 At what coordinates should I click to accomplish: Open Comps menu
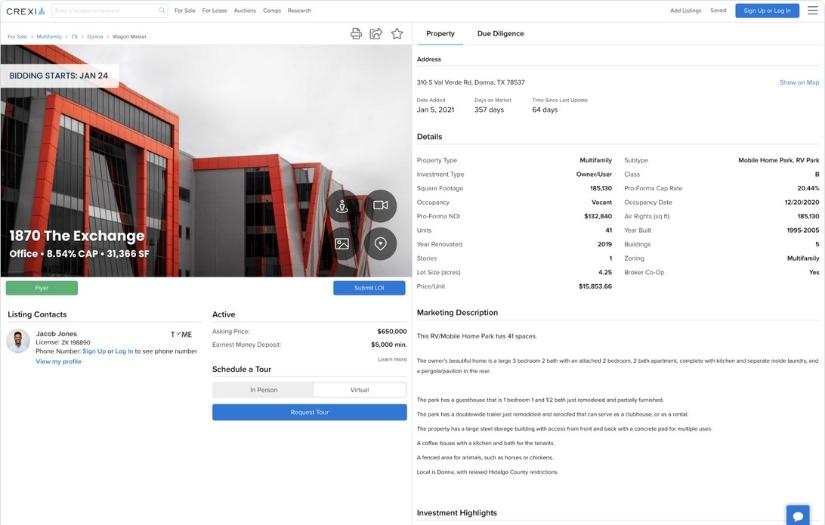(272, 11)
